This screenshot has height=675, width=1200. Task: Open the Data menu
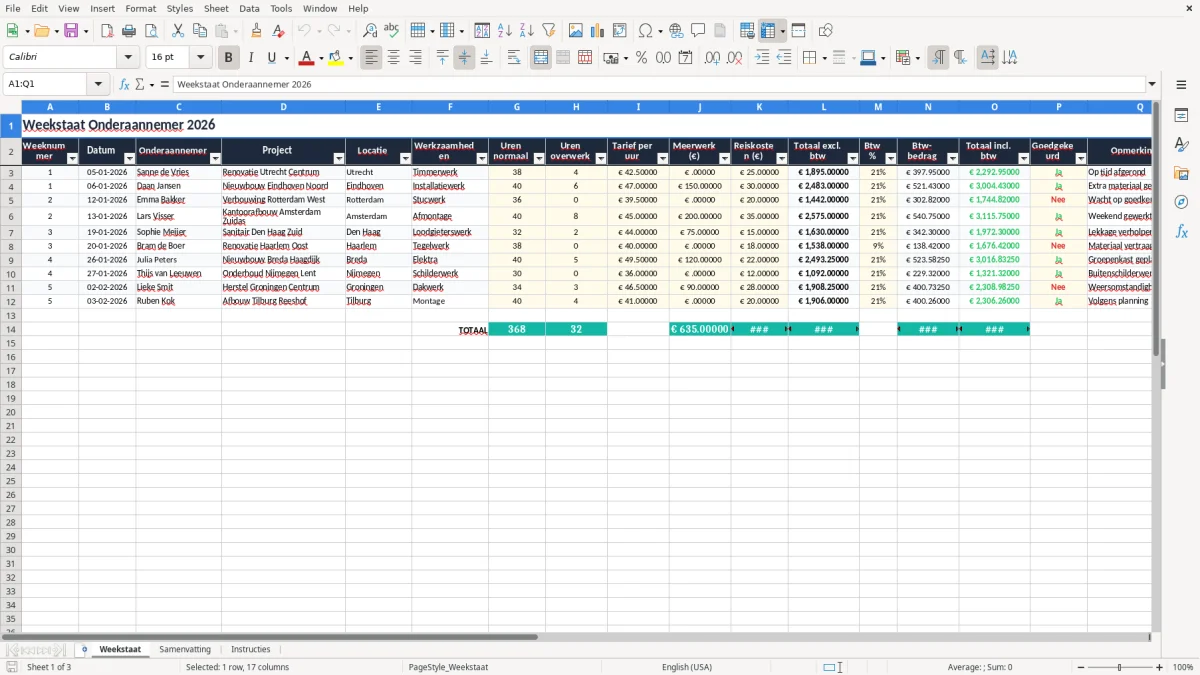[249, 8]
